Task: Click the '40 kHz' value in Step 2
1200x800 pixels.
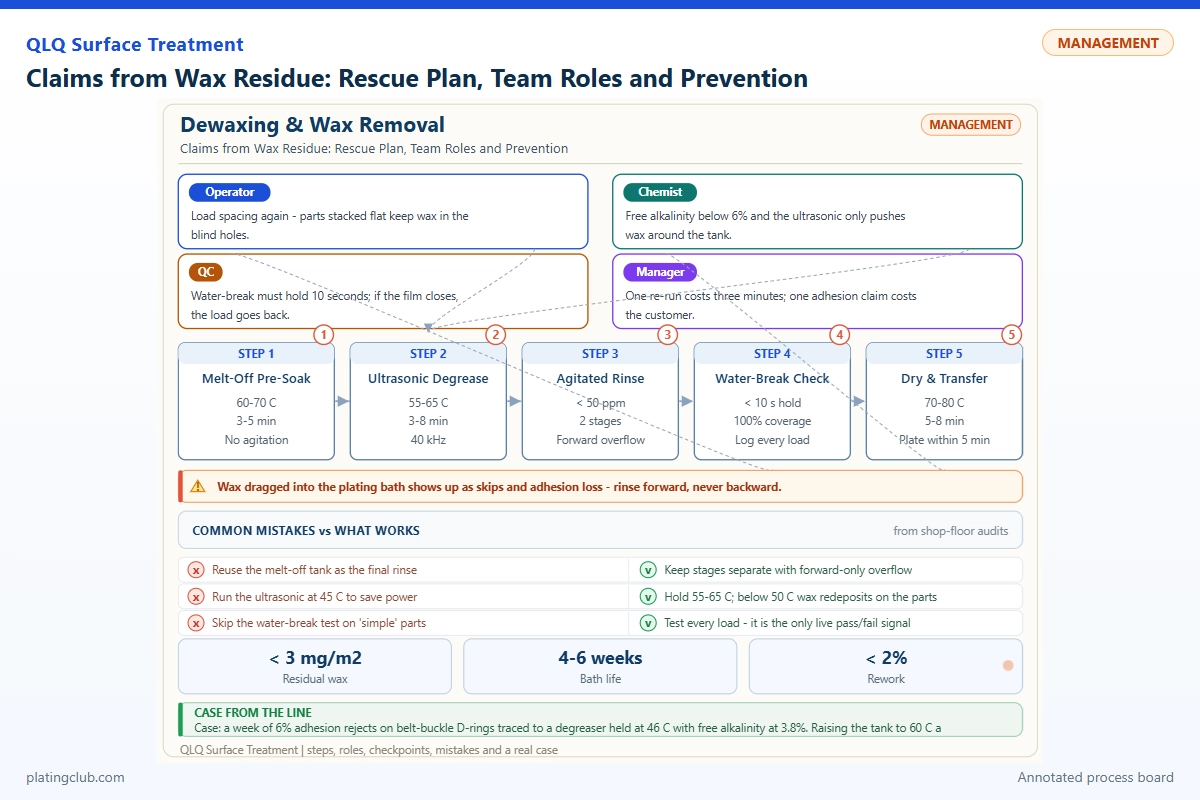Action: 428,440
